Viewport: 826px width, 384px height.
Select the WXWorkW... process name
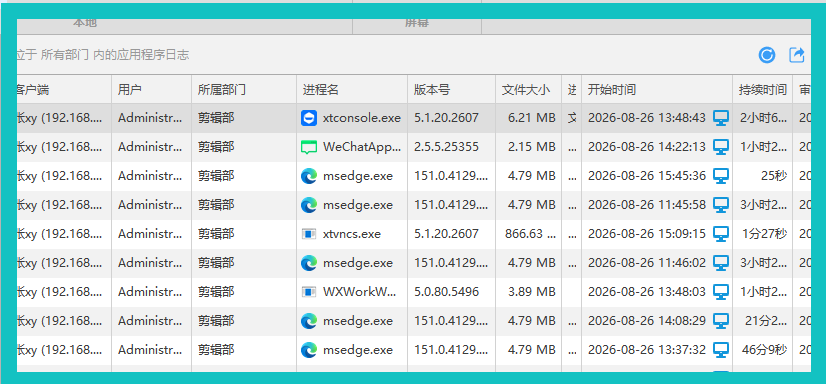click(x=359, y=292)
